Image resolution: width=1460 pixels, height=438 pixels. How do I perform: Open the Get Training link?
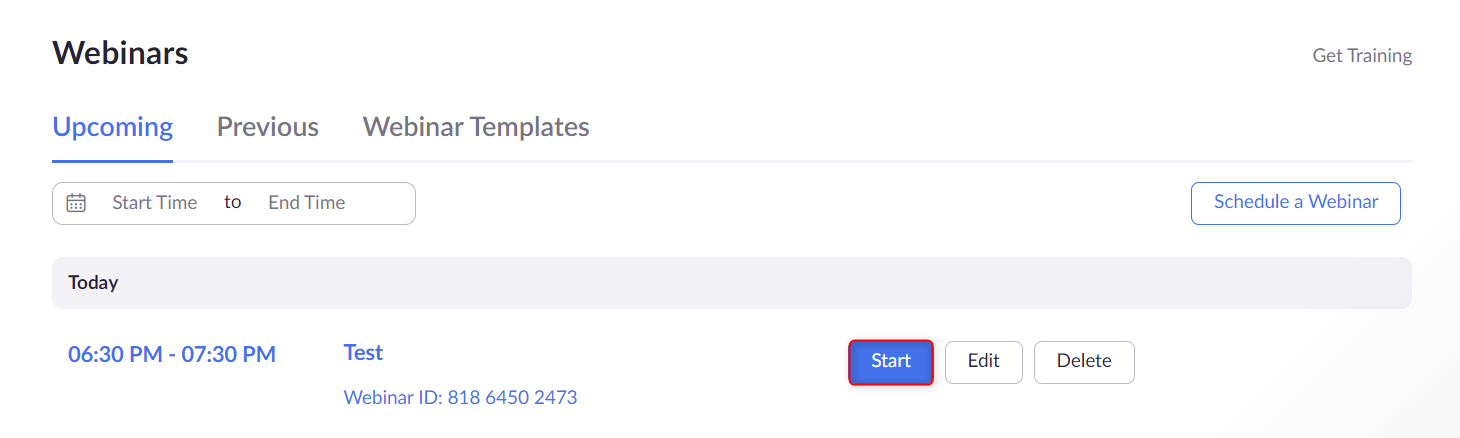tap(1362, 56)
